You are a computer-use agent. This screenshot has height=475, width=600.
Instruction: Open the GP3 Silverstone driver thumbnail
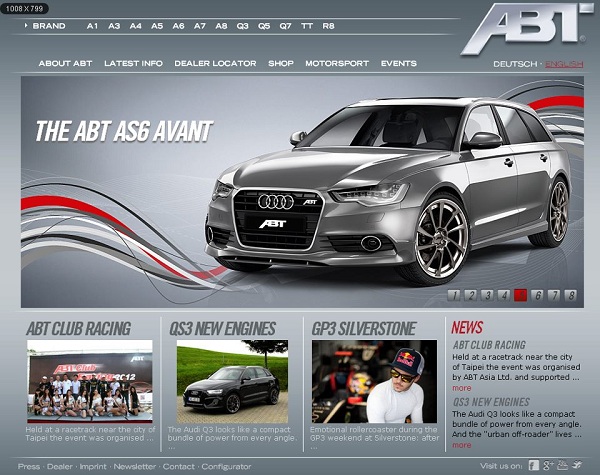(x=374, y=382)
